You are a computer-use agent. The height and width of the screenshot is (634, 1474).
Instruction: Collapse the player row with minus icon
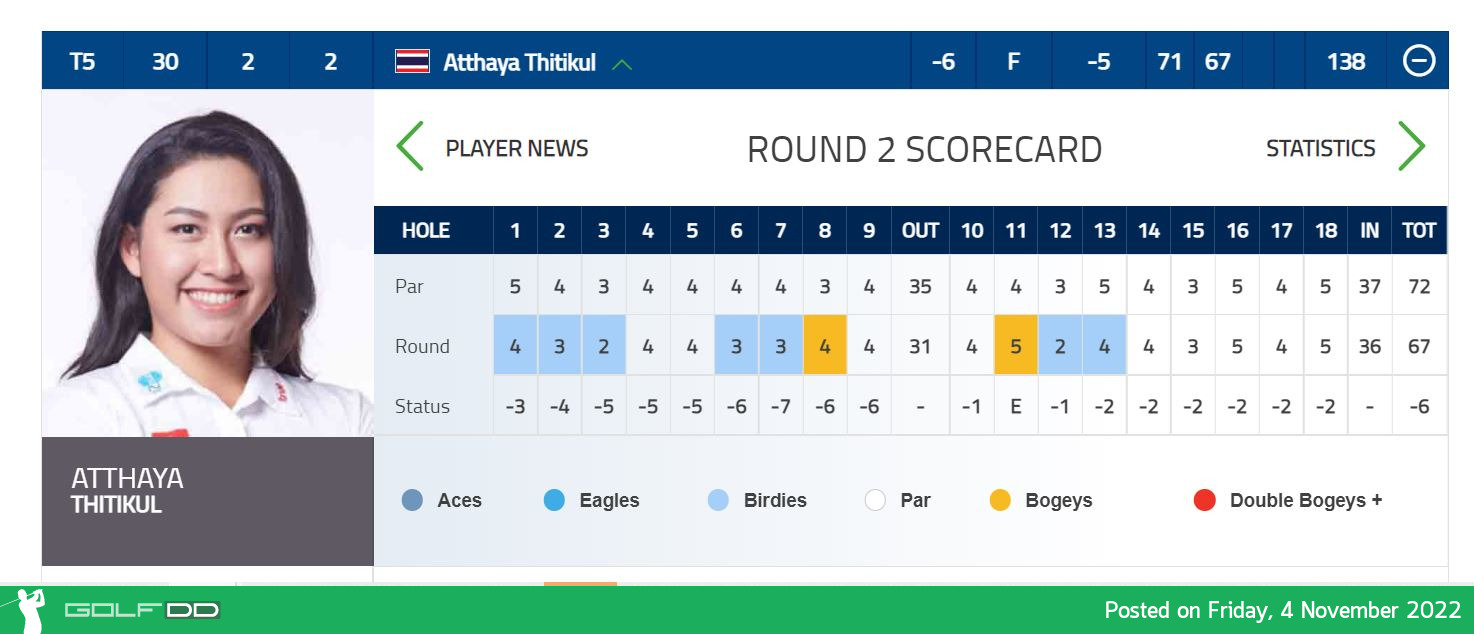[1419, 62]
